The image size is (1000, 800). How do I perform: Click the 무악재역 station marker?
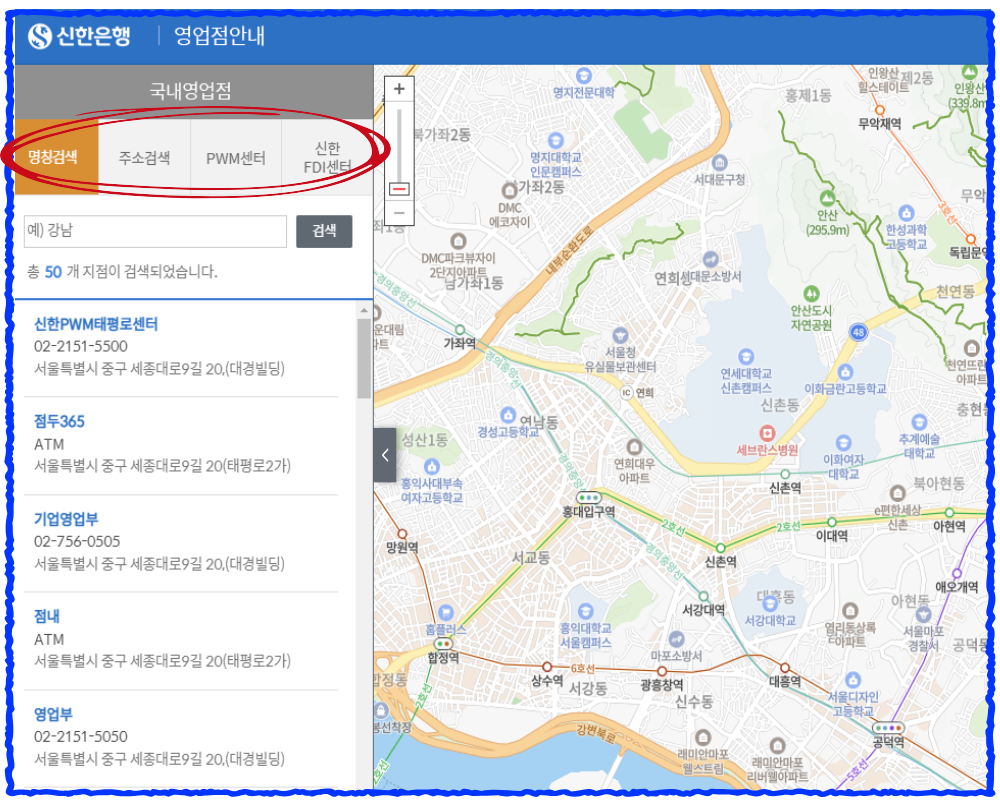point(879,111)
